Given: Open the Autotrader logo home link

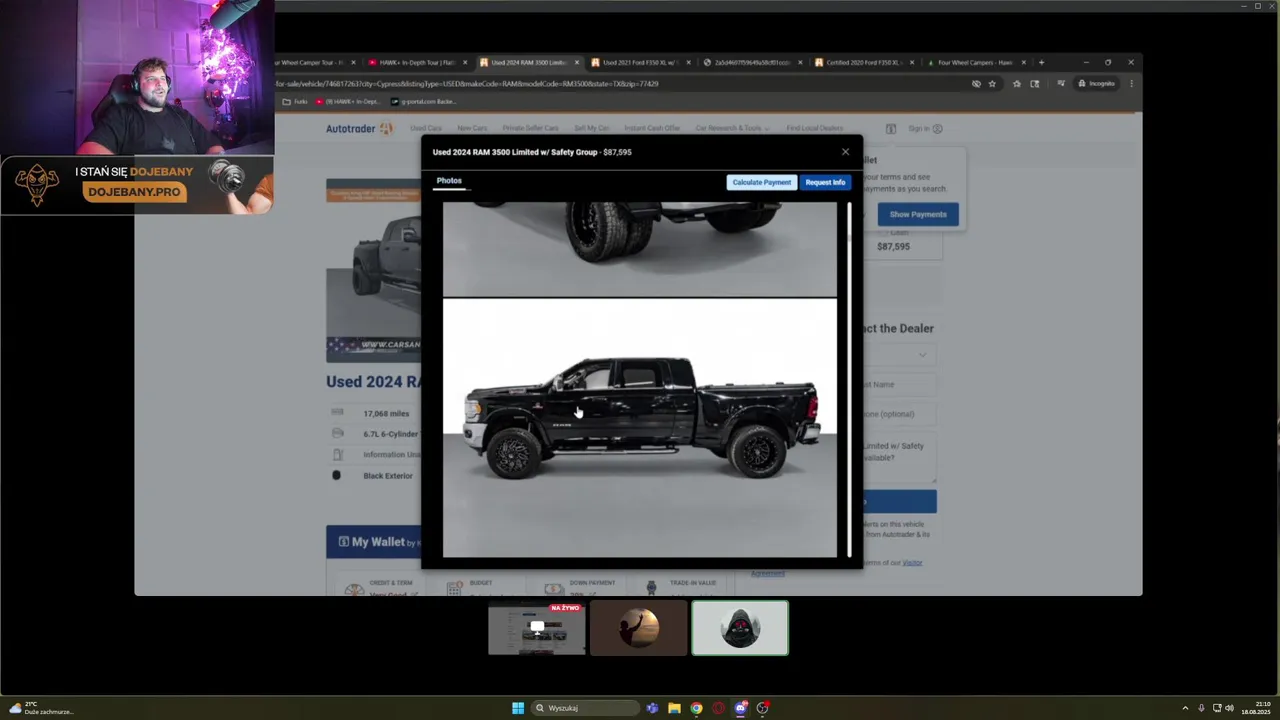Looking at the screenshot, I should 359,128.
